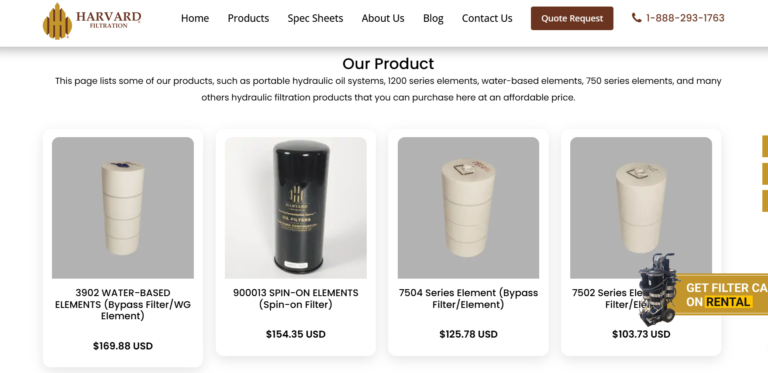
Task: Click the Get Filter Cart on Rental banner
Action: click(722, 295)
